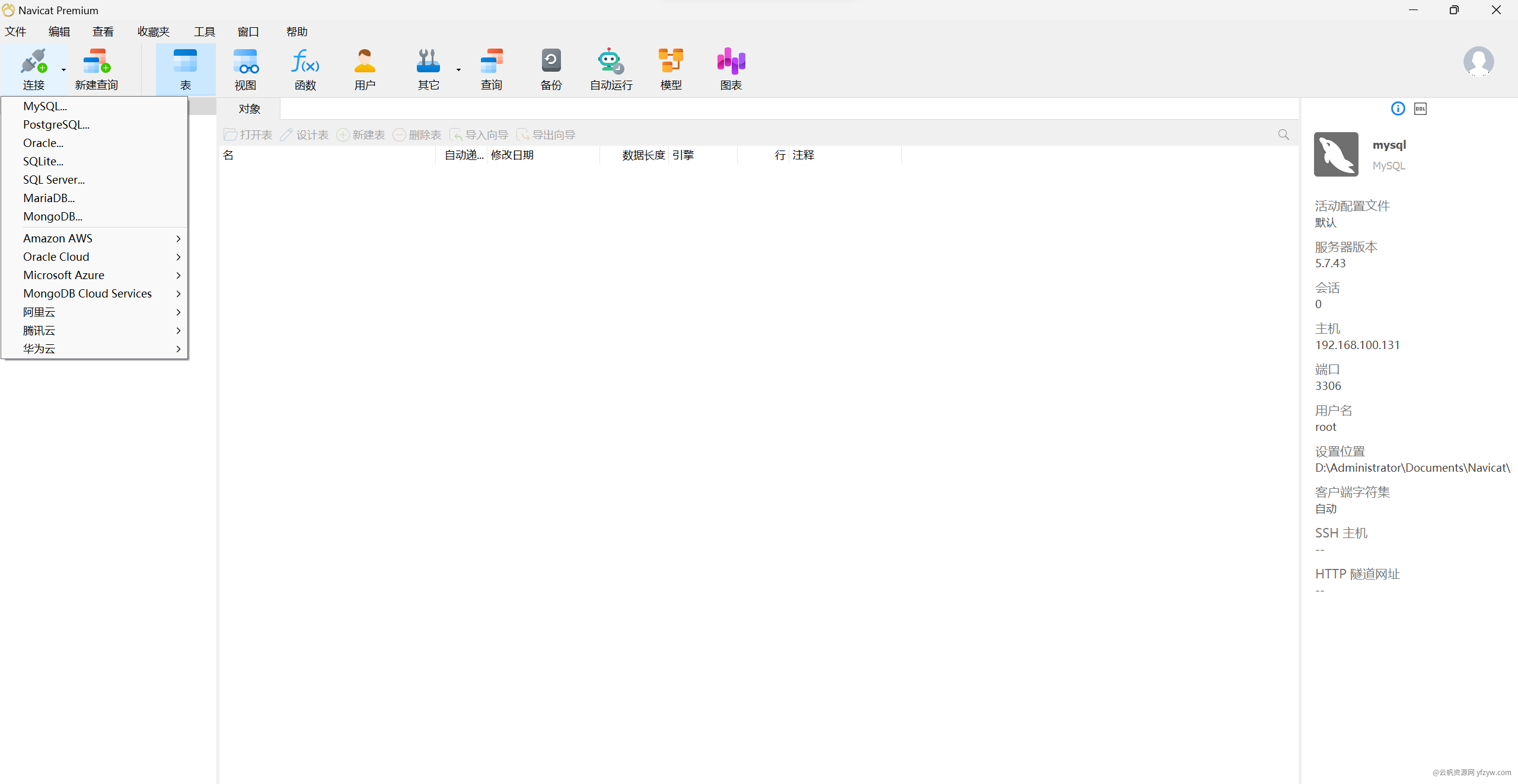Click the Export Wizard (导出向导) button
Viewport: 1518px width, 784px height.
click(546, 135)
